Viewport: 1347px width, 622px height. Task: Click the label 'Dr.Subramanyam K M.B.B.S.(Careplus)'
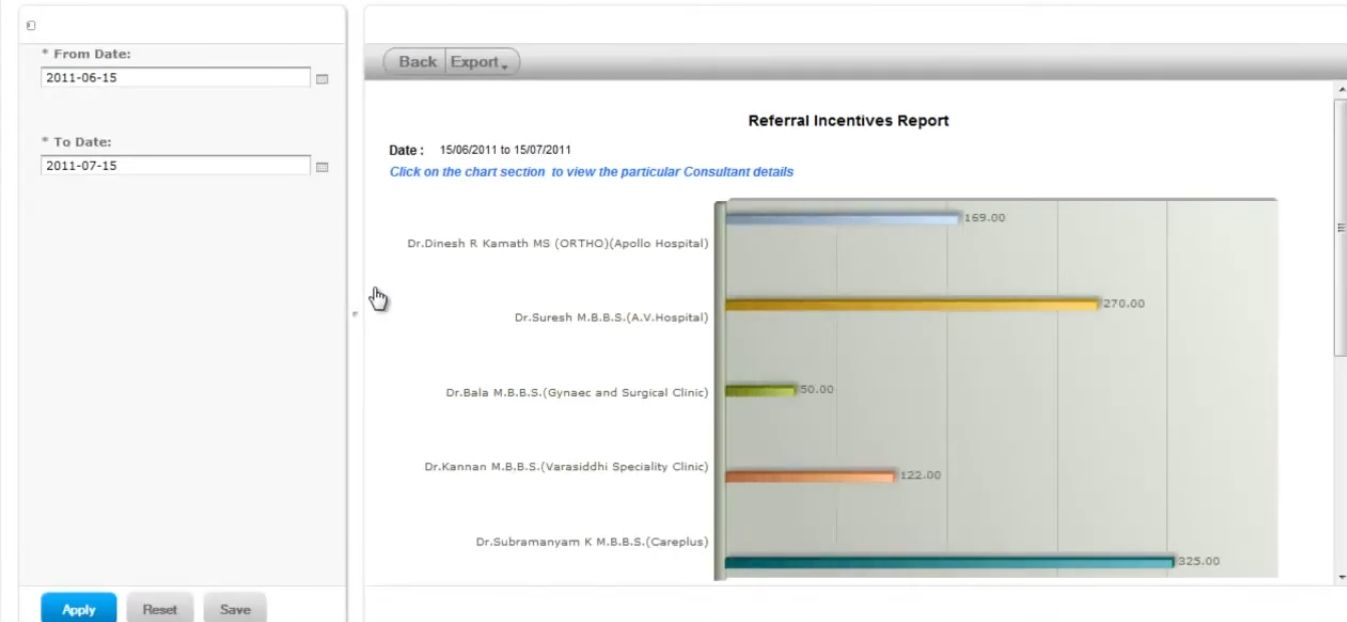(x=592, y=542)
